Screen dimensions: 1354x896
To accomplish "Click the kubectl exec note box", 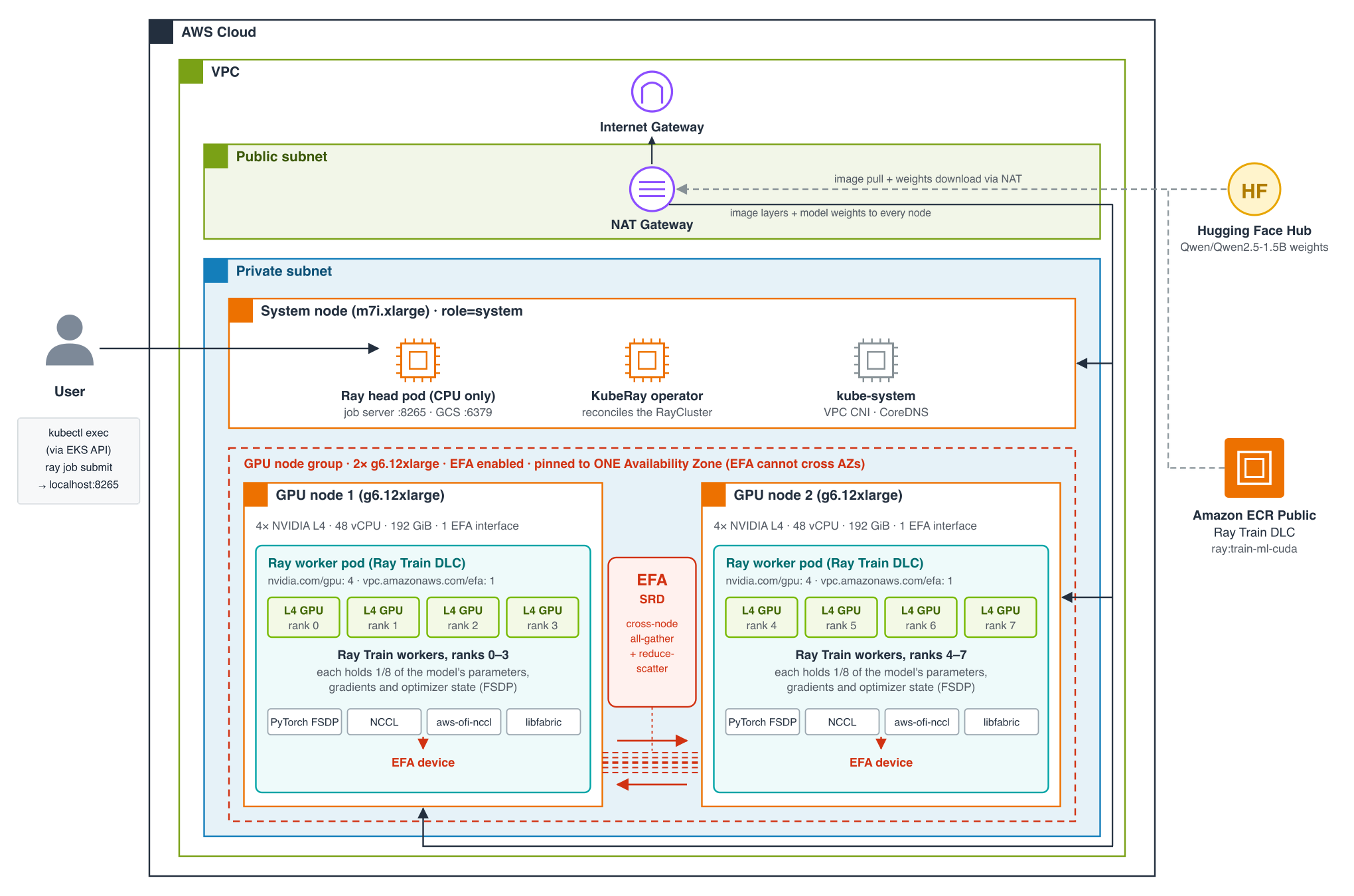I will (78, 461).
